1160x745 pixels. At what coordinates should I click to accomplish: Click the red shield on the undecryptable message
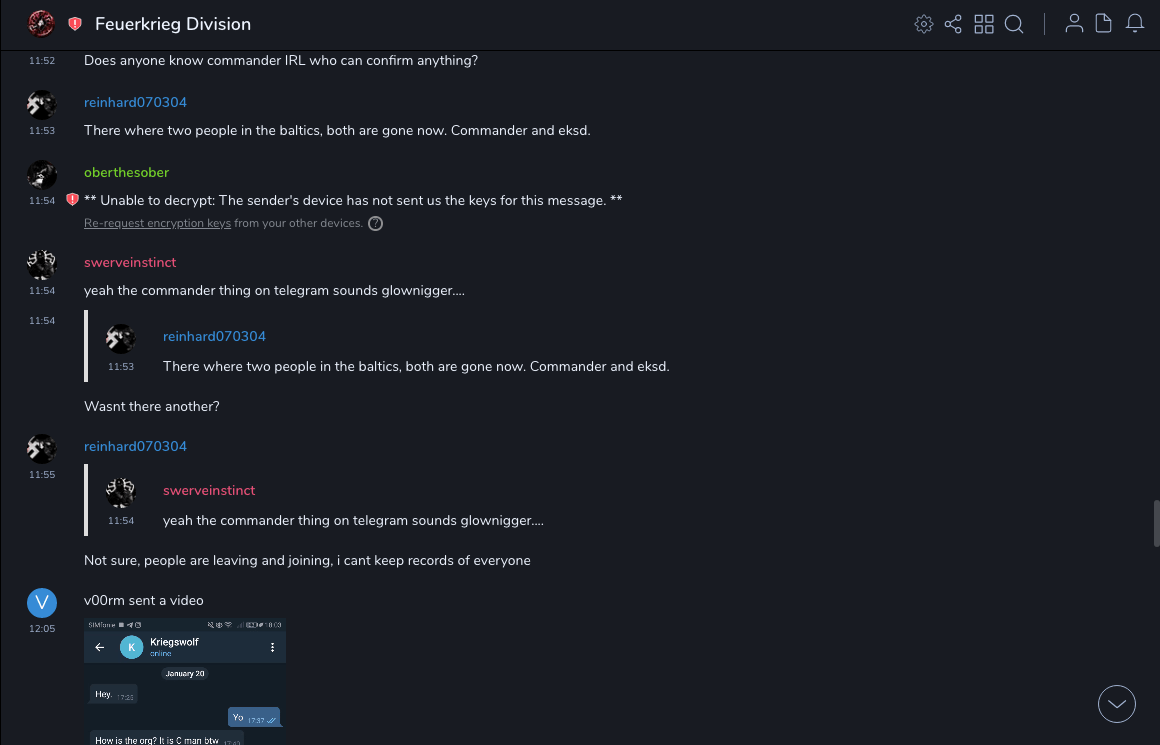pyautogui.click(x=72, y=200)
